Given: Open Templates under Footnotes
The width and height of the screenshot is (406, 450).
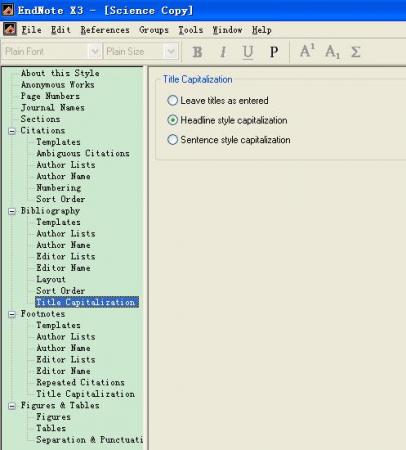Looking at the screenshot, I should [x=58, y=325].
